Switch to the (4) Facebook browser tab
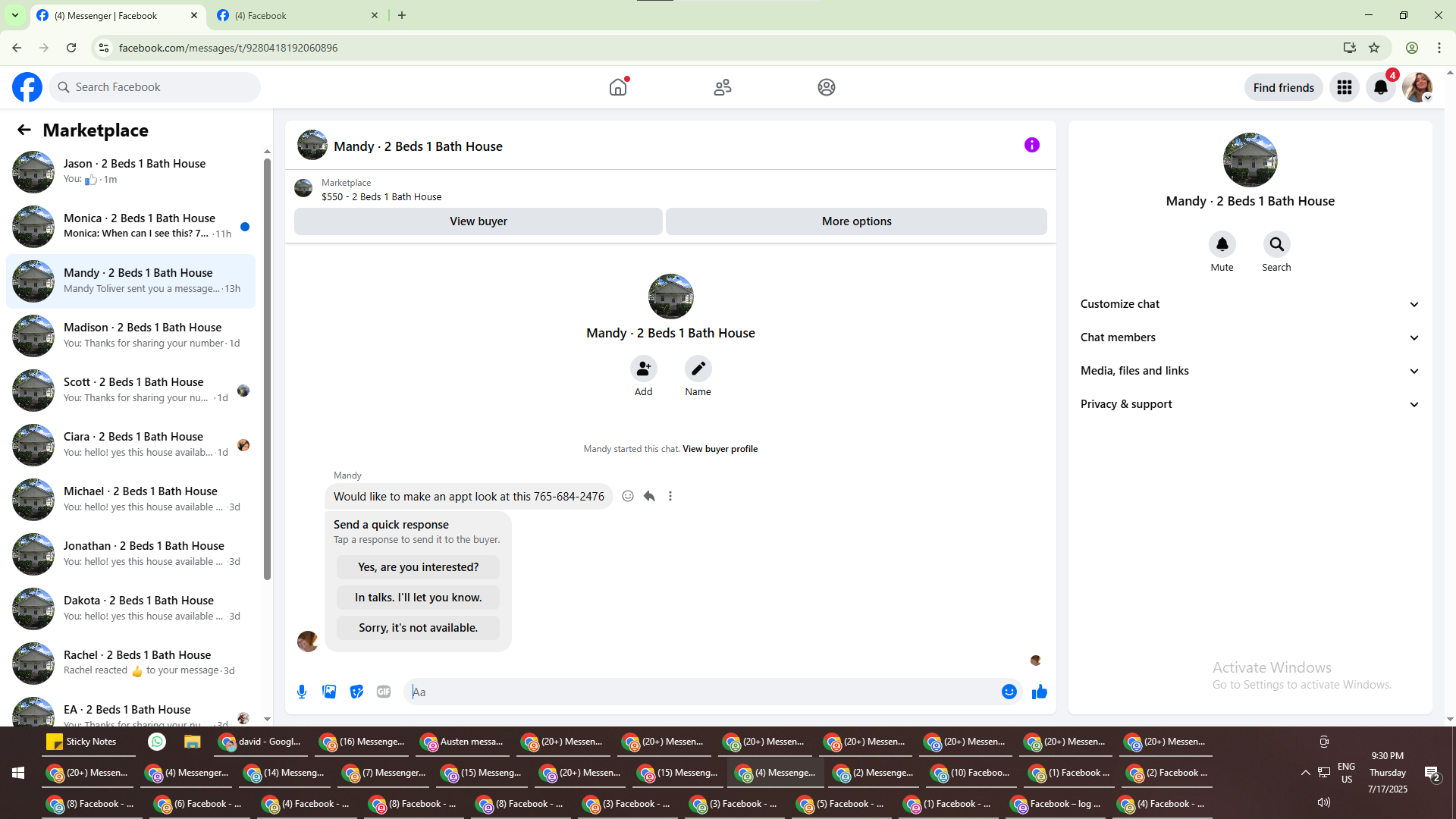The image size is (1456, 819). coord(298,16)
